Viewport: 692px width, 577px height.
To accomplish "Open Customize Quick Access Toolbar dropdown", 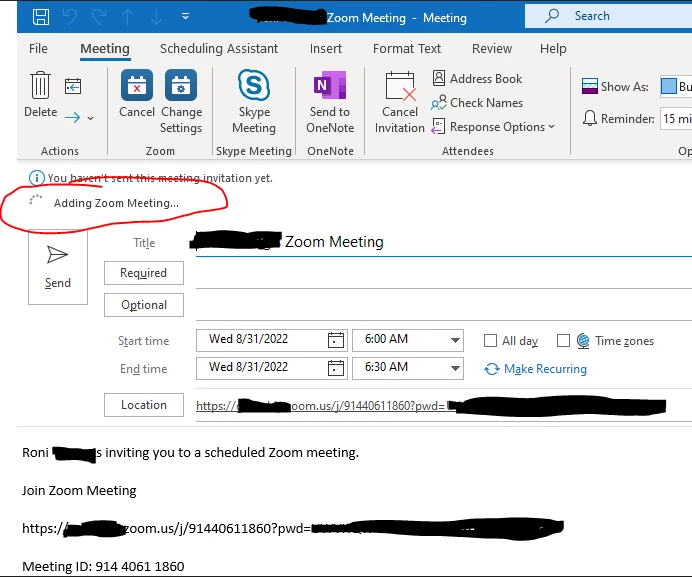I will pos(185,16).
